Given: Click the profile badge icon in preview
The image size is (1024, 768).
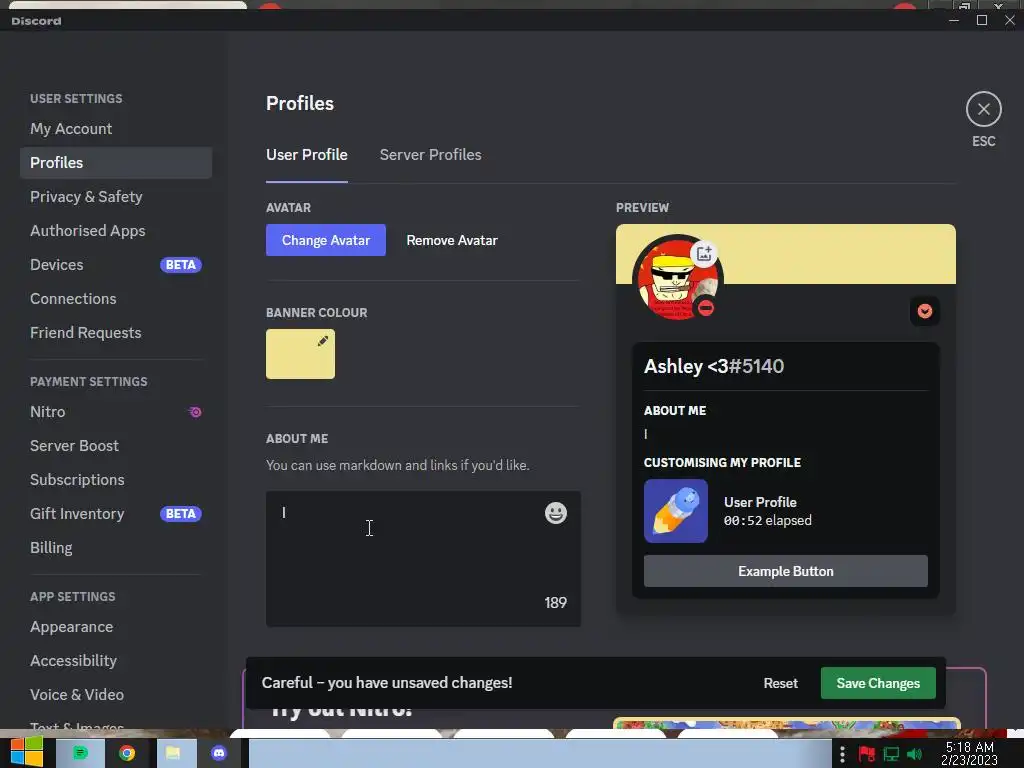Looking at the screenshot, I should 925,311.
